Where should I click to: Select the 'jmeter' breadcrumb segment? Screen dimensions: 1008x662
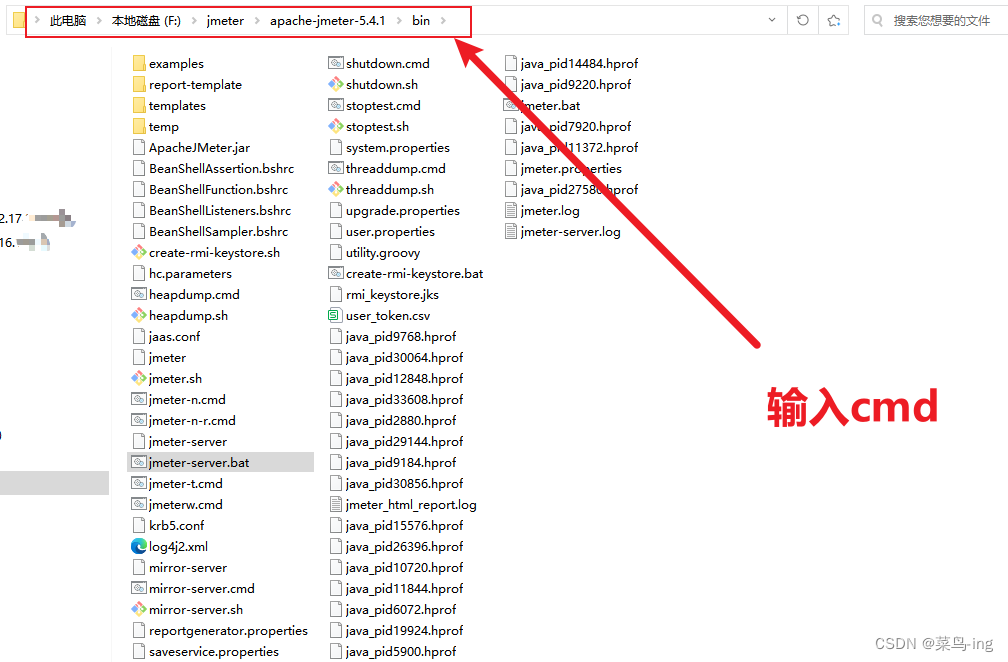coord(225,21)
